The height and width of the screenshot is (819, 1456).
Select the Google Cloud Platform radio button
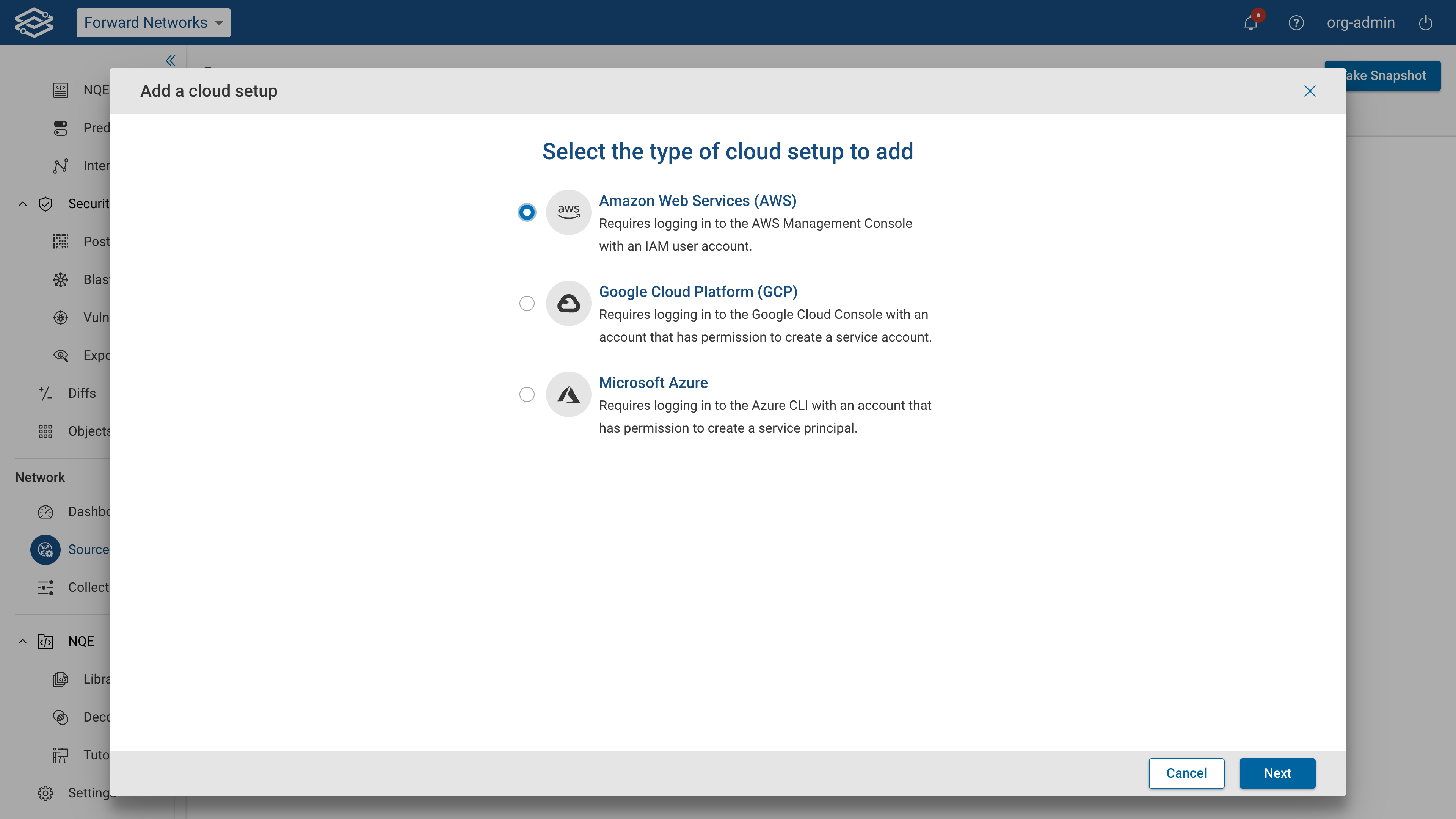point(526,303)
